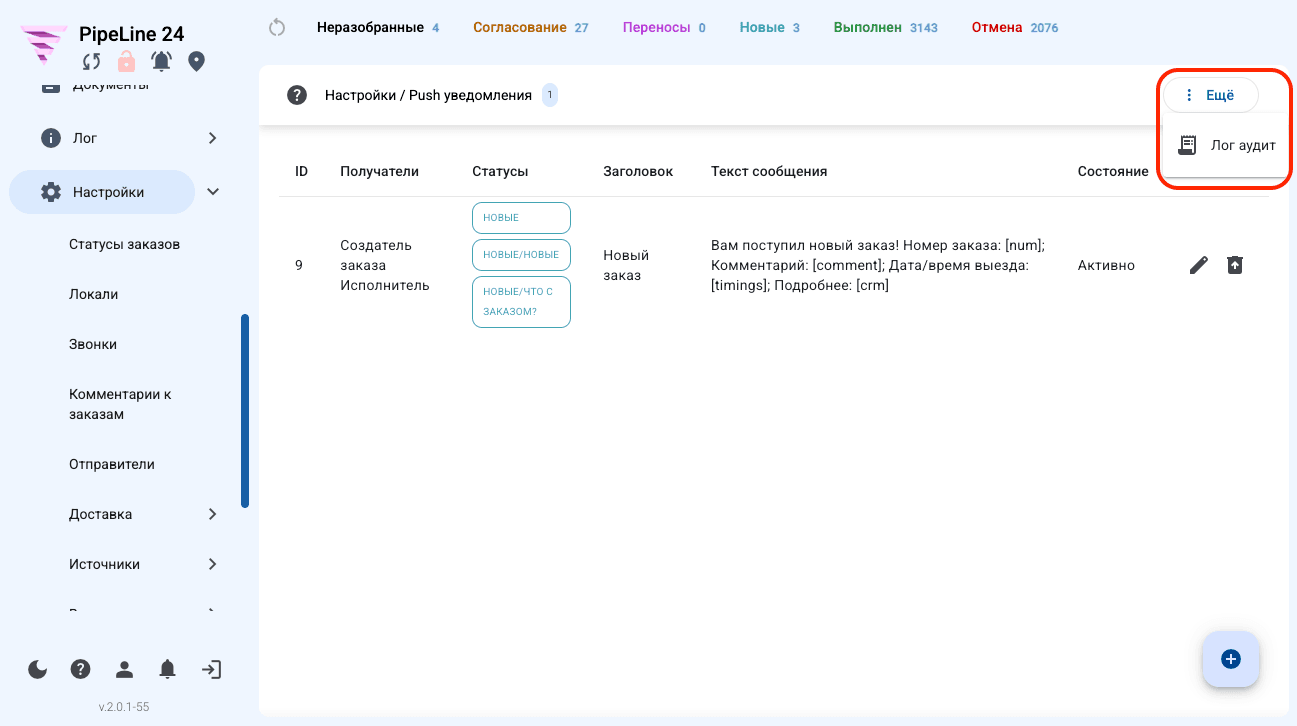
Task: Click the refresh icon beside Неразобранные
Action: pyautogui.click(x=278, y=28)
